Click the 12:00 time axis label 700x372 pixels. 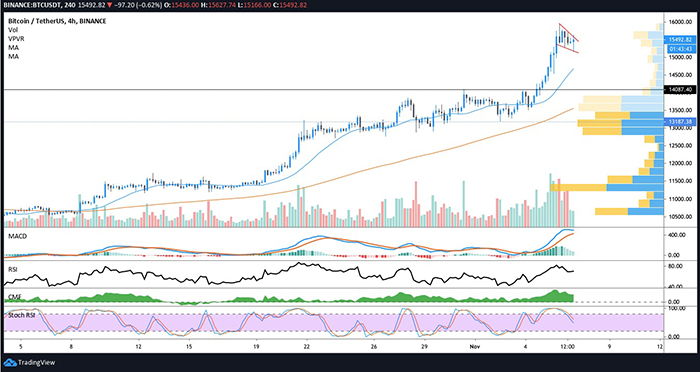coord(567,346)
